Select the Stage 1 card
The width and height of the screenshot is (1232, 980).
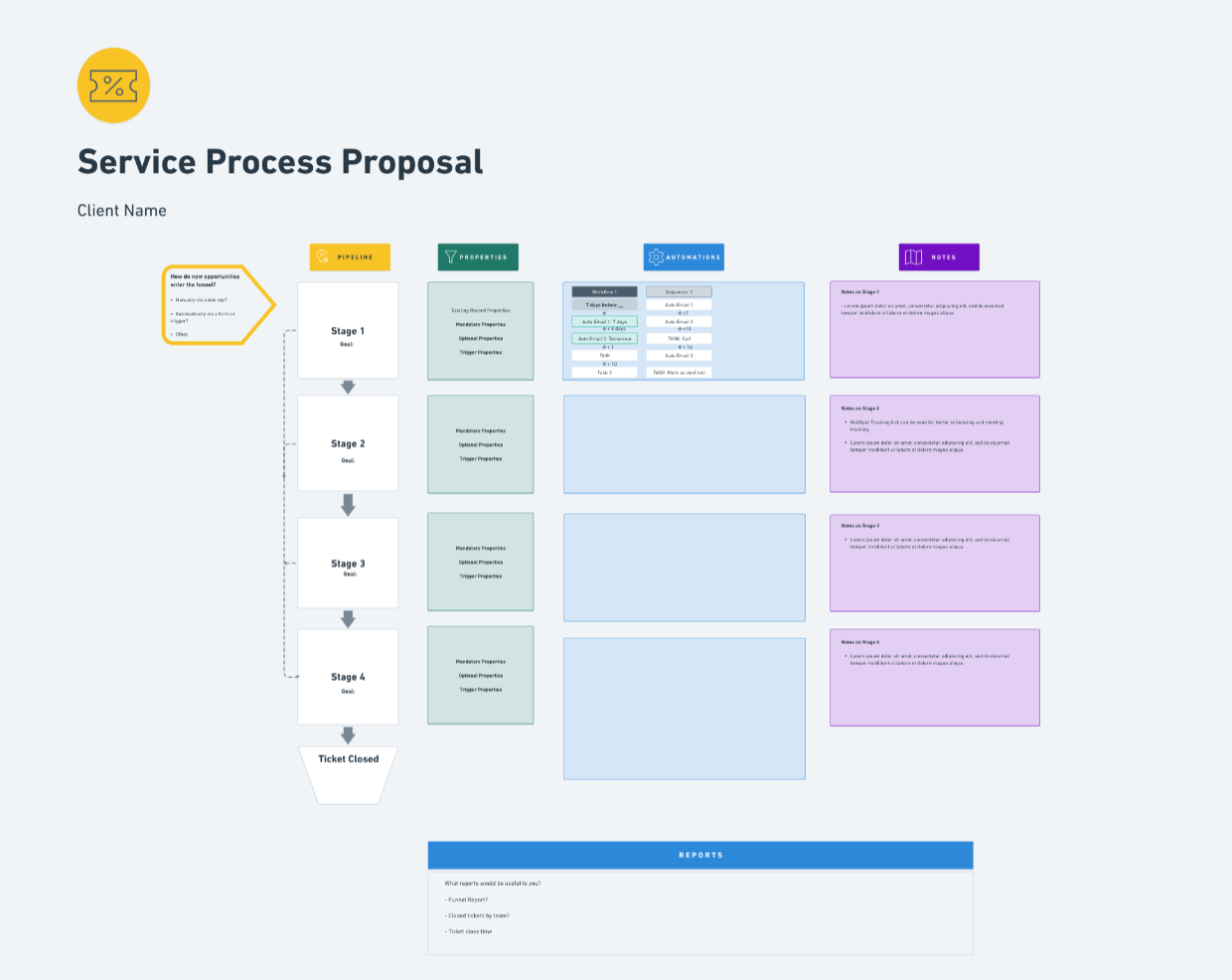point(347,329)
